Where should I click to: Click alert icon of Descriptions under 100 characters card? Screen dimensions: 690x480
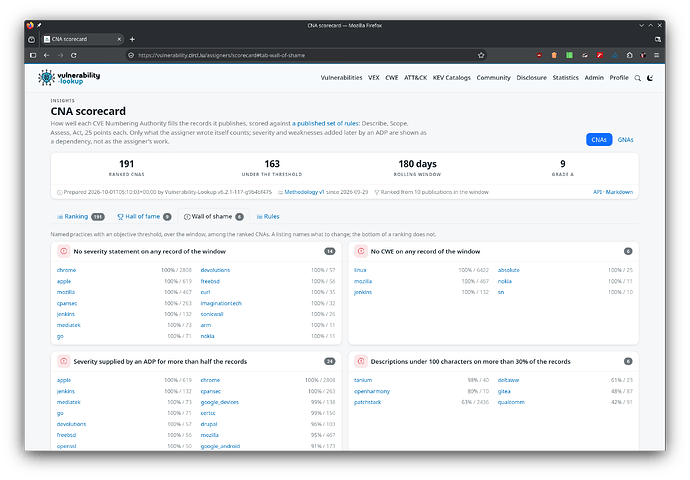click(361, 361)
